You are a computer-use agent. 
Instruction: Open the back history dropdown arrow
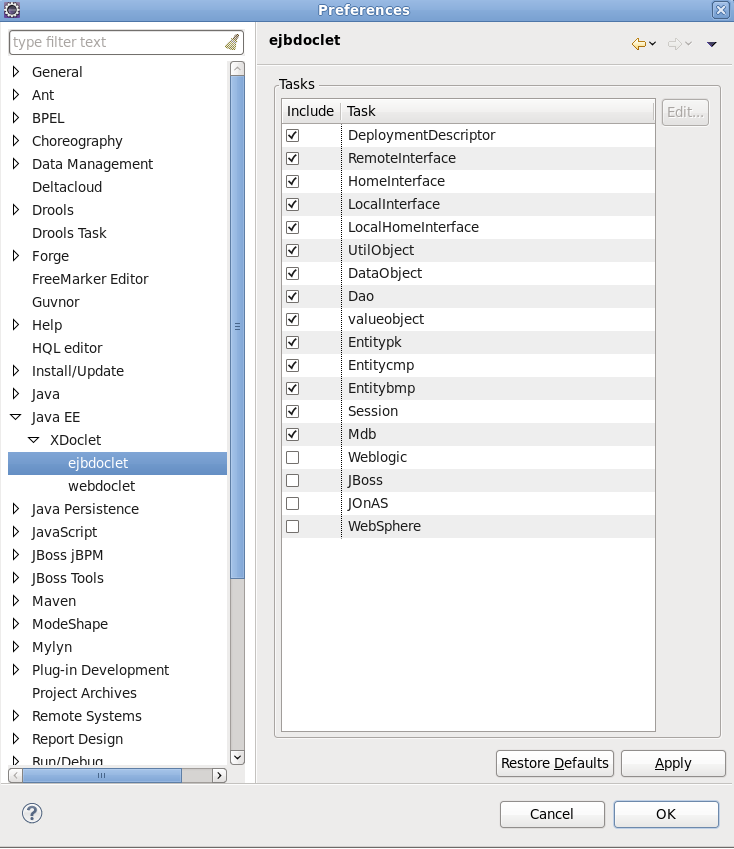click(653, 44)
